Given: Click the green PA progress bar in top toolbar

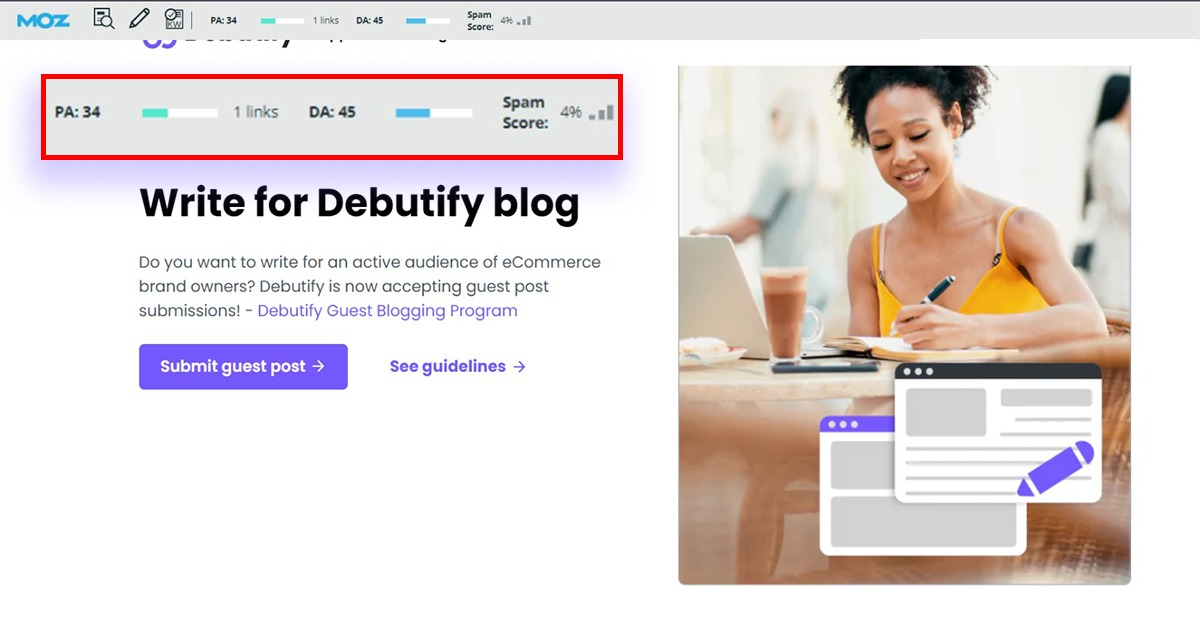Looking at the screenshot, I should pyautogui.click(x=281, y=20).
